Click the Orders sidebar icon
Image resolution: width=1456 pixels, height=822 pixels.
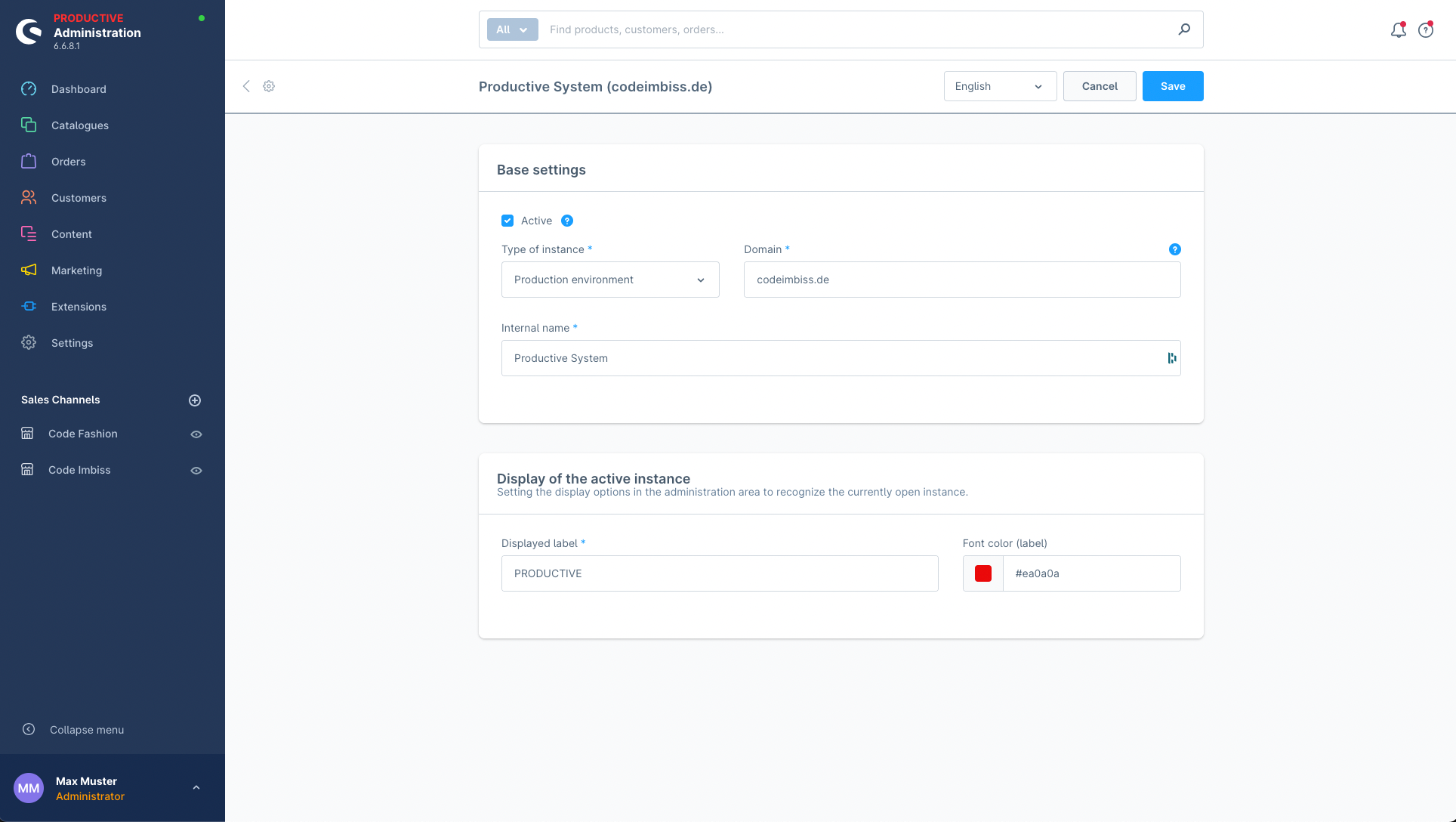(28, 161)
